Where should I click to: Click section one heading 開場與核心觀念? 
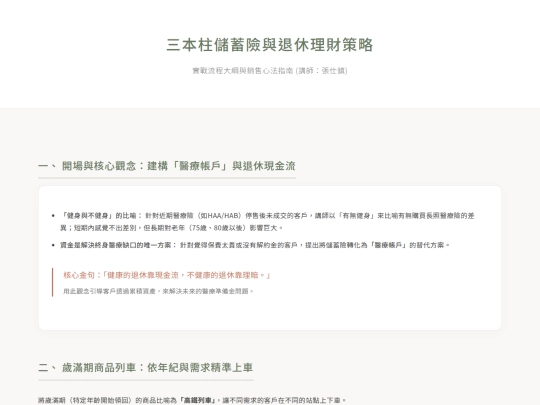pos(167,166)
